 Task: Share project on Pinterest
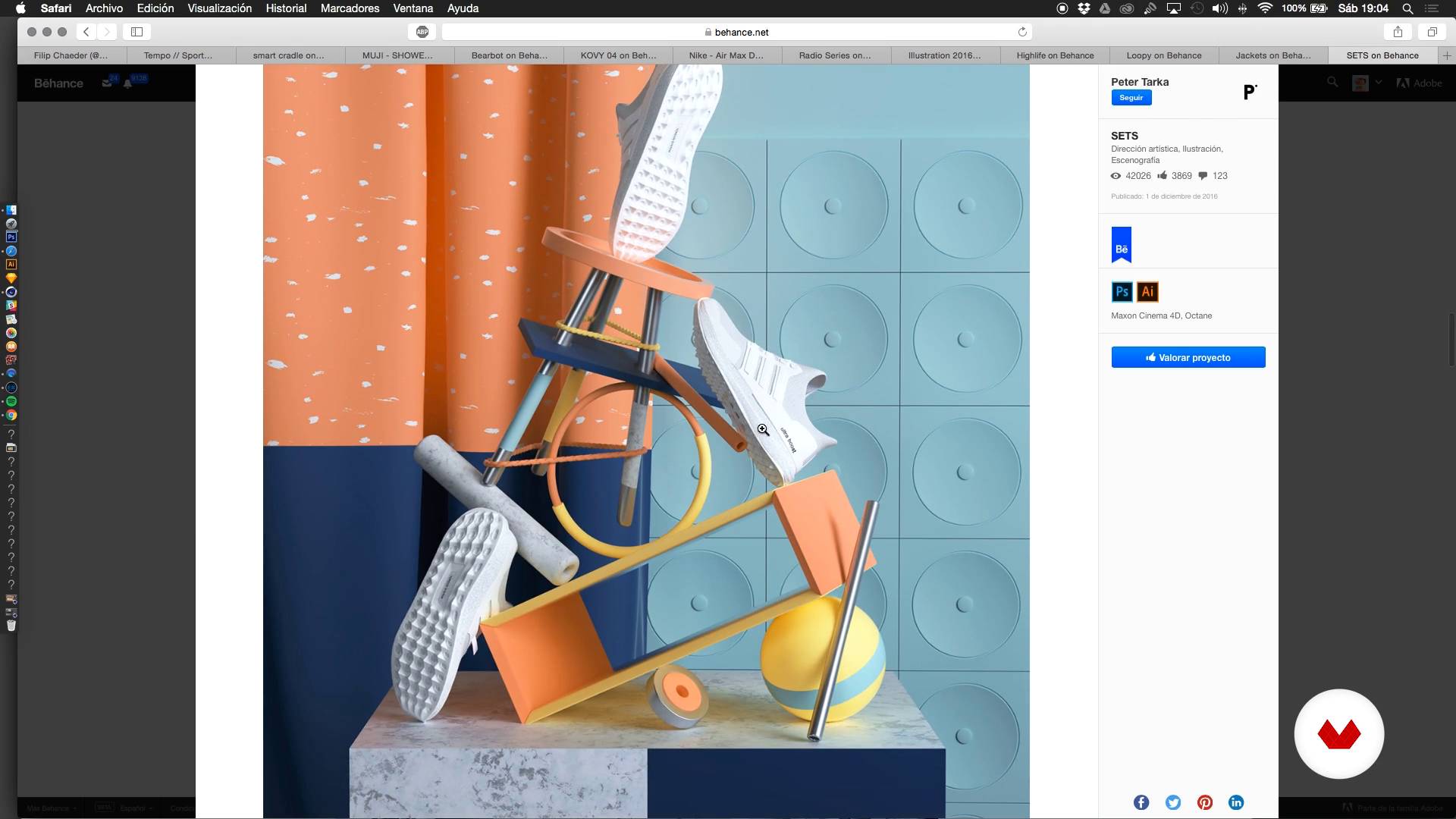pos(1205,802)
